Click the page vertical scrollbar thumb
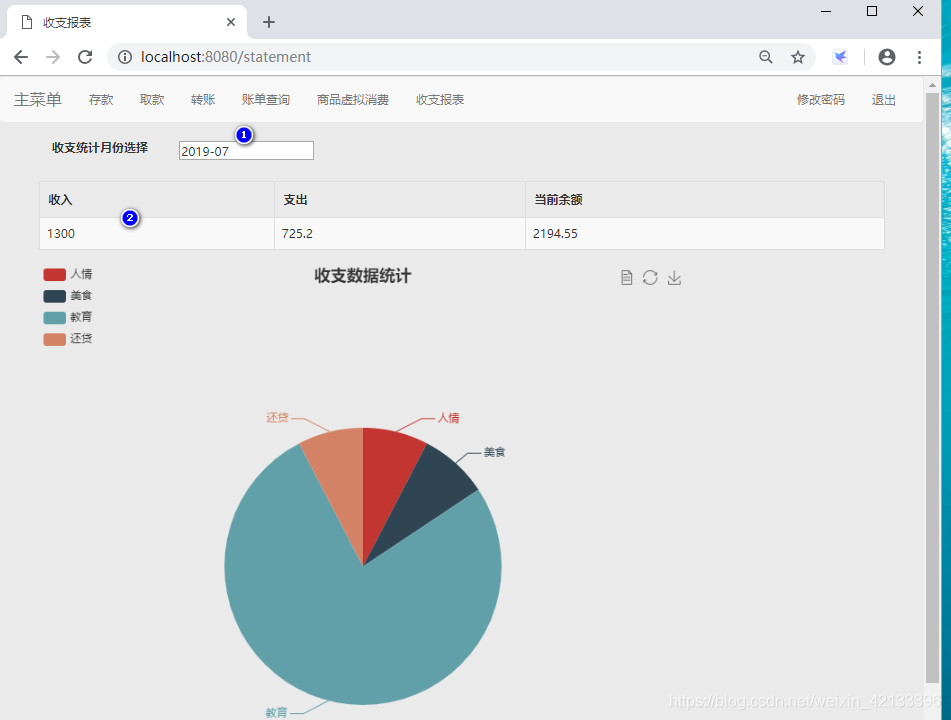 coord(932,388)
